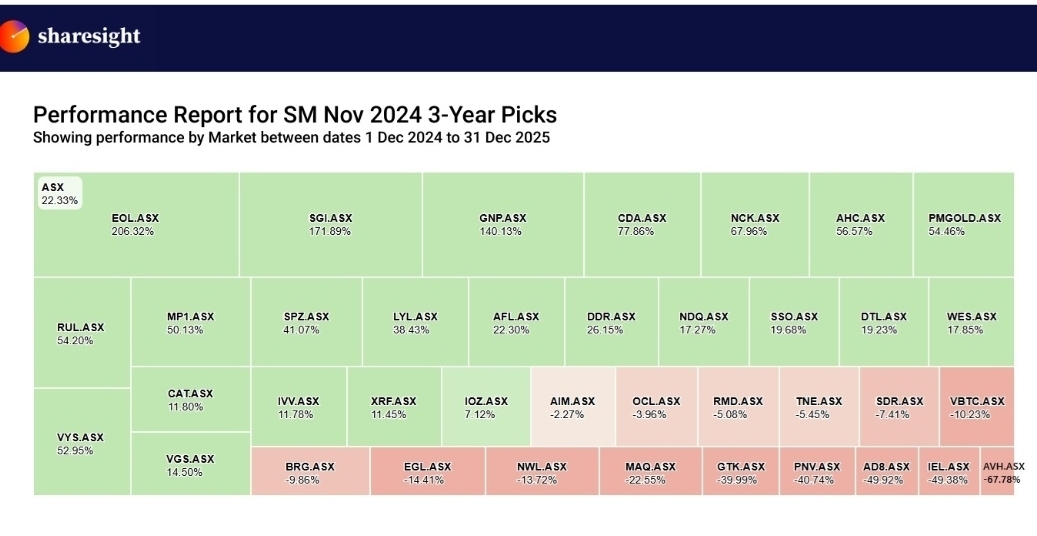Select the PMGOLD.ASX tile

pos(964,225)
